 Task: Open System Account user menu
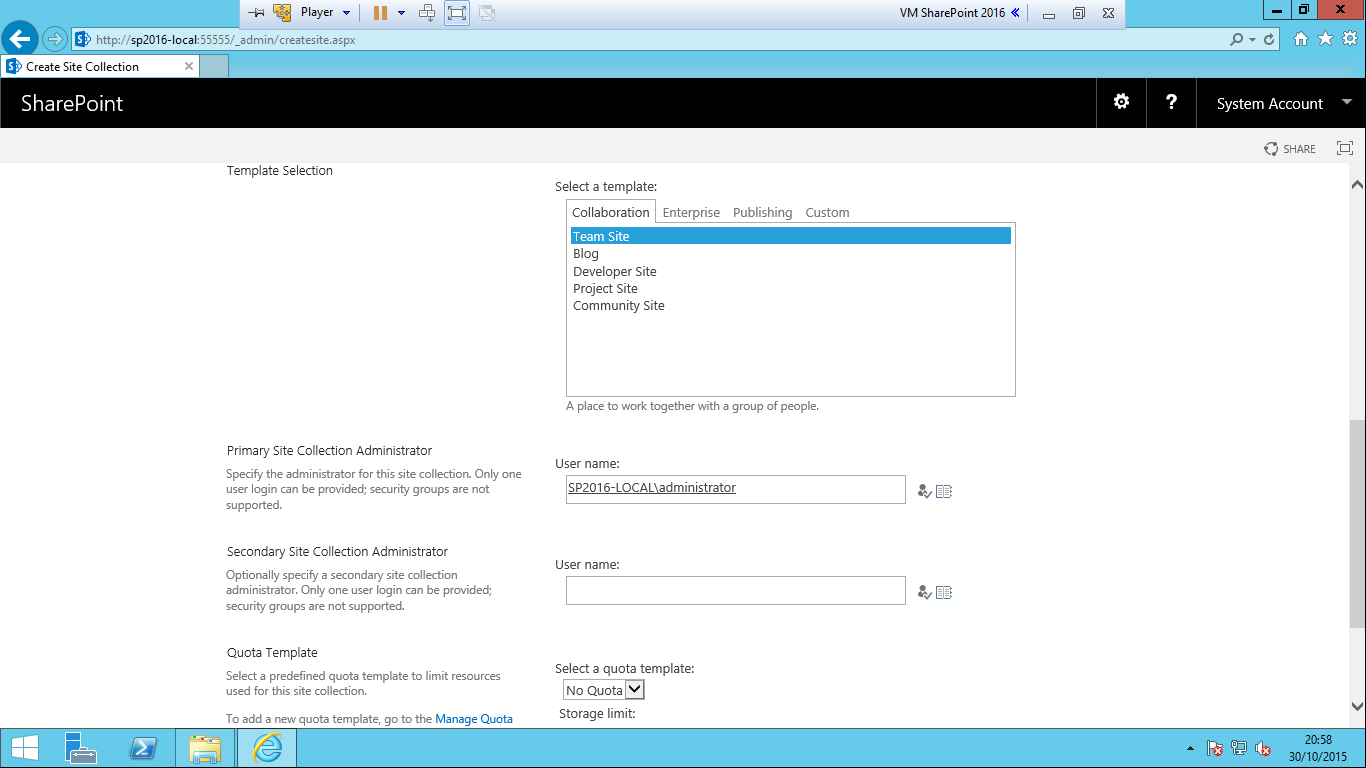pos(1282,103)
